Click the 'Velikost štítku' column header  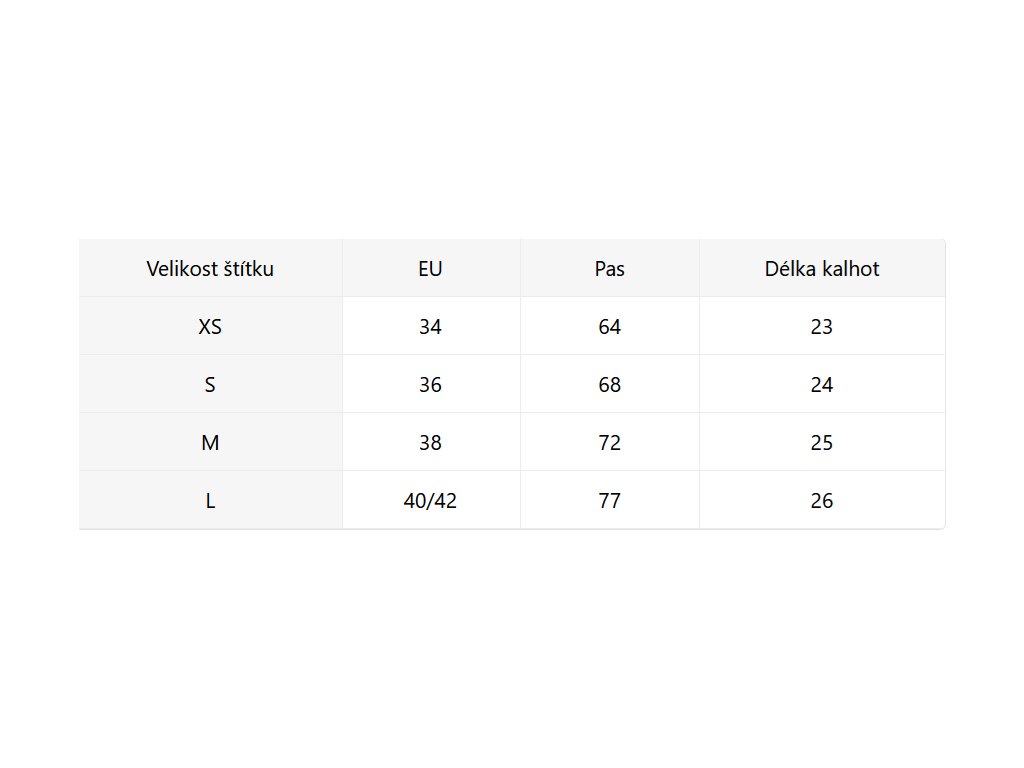210,269
